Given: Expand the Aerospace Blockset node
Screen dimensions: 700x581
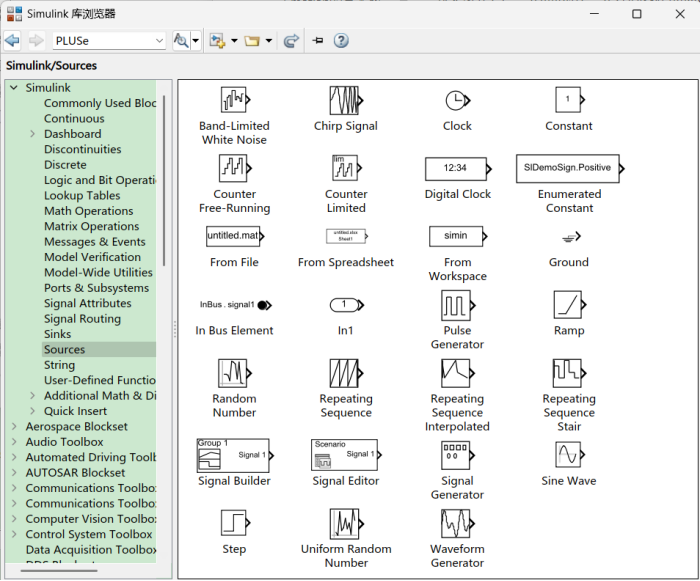Looking at the screenshot, I should tap(14, 426).
